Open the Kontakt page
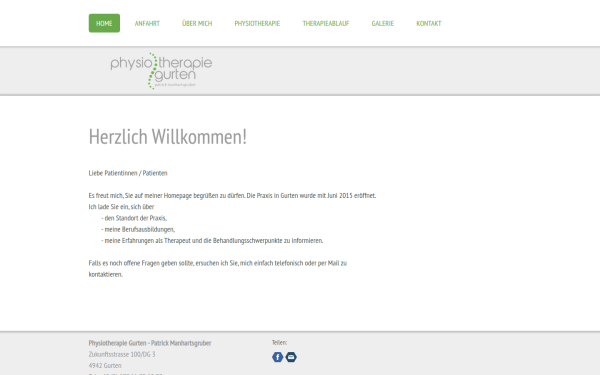 pyautogui.click(x=429, y=23)
